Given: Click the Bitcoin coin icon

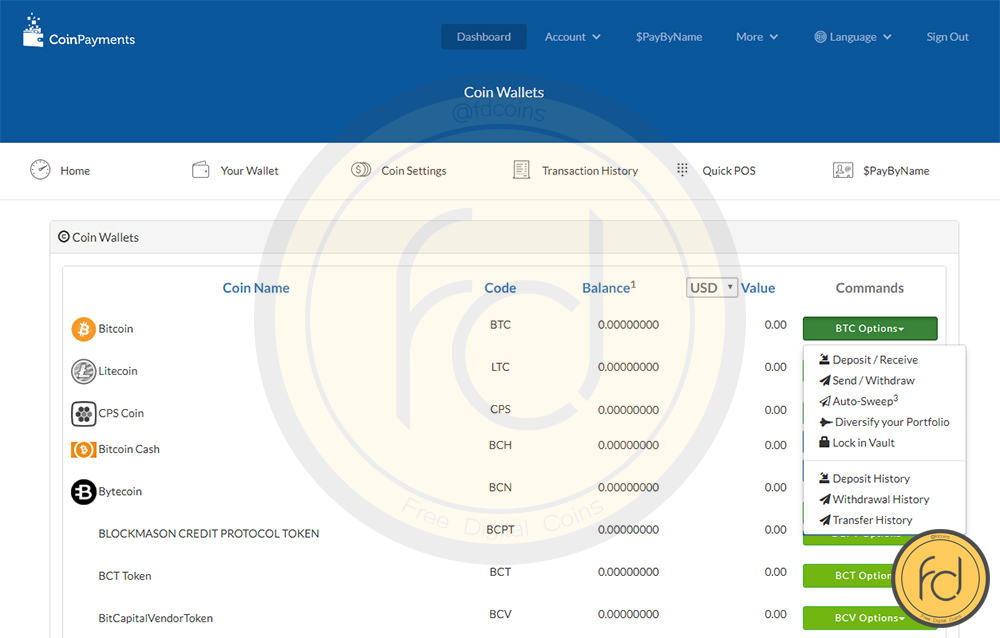Looking at the screenshot, I should click(84, 329).
